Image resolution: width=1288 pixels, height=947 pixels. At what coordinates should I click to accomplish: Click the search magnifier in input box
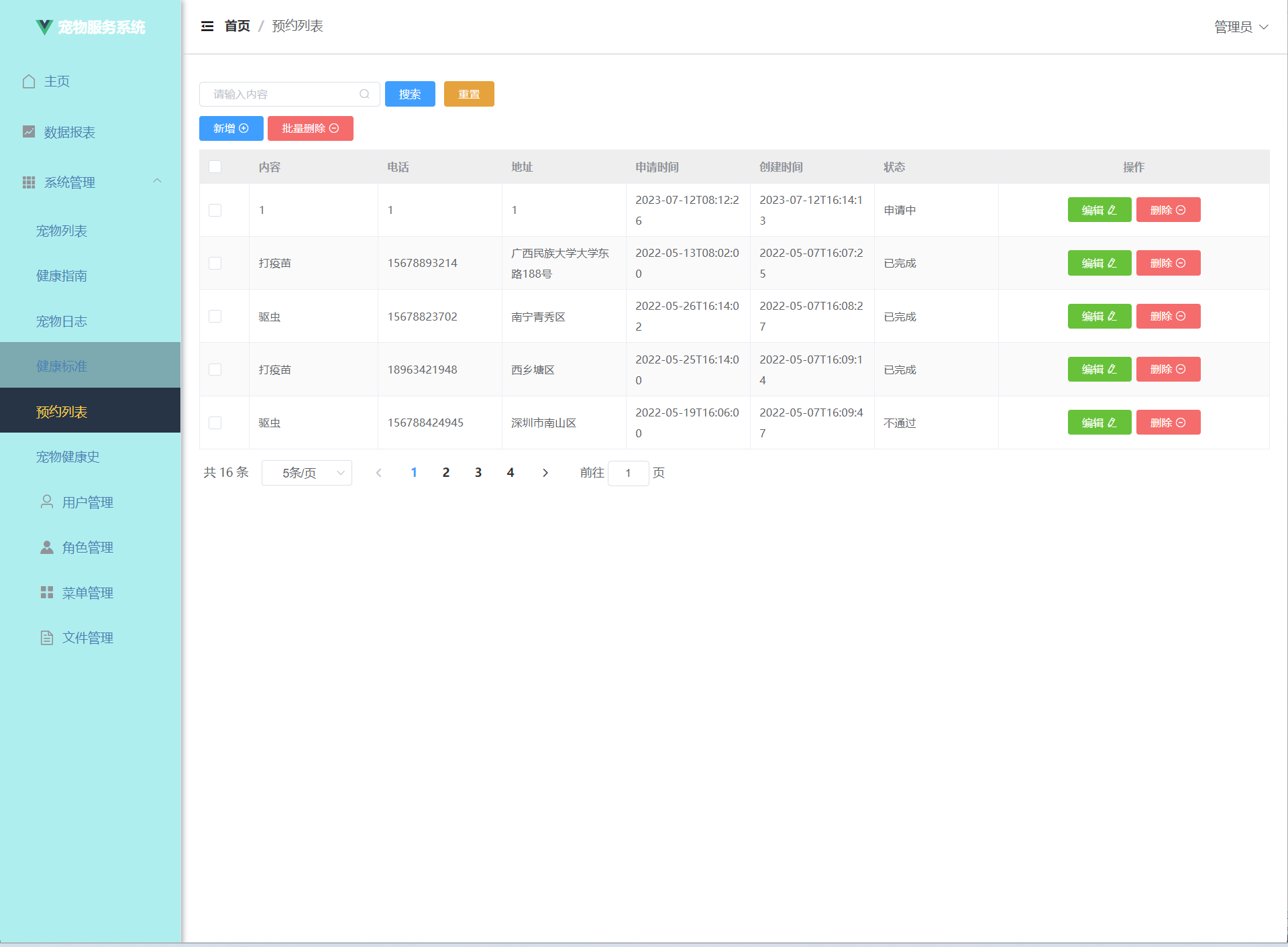364,94
